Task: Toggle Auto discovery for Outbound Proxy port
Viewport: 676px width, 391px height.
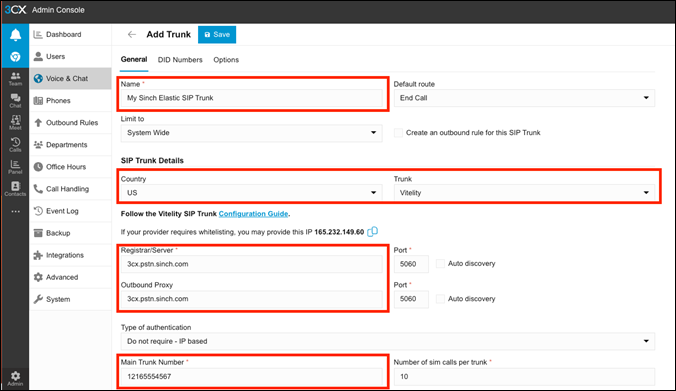Action: coord(440,299)
